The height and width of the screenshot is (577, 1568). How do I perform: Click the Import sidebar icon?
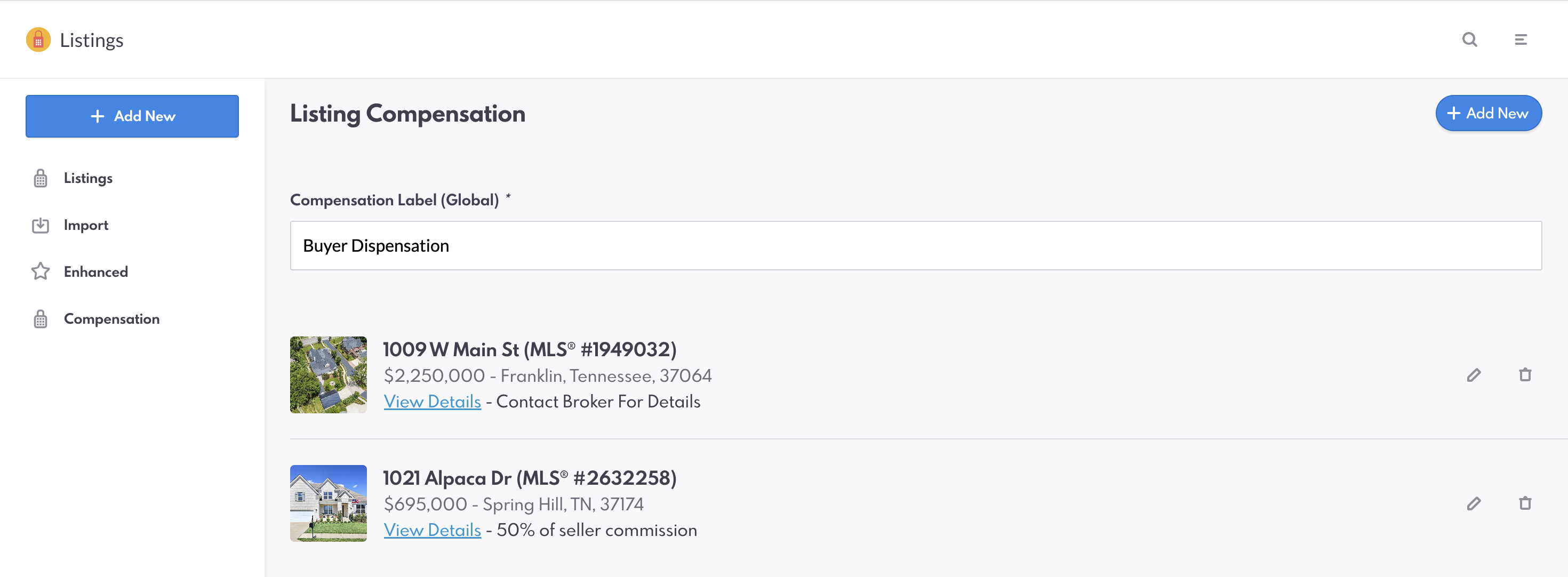[x=40, y=225]
